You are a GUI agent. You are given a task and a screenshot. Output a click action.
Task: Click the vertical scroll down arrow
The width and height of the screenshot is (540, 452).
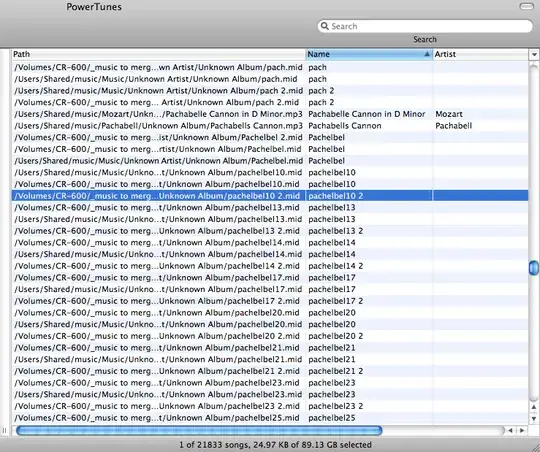534,419
